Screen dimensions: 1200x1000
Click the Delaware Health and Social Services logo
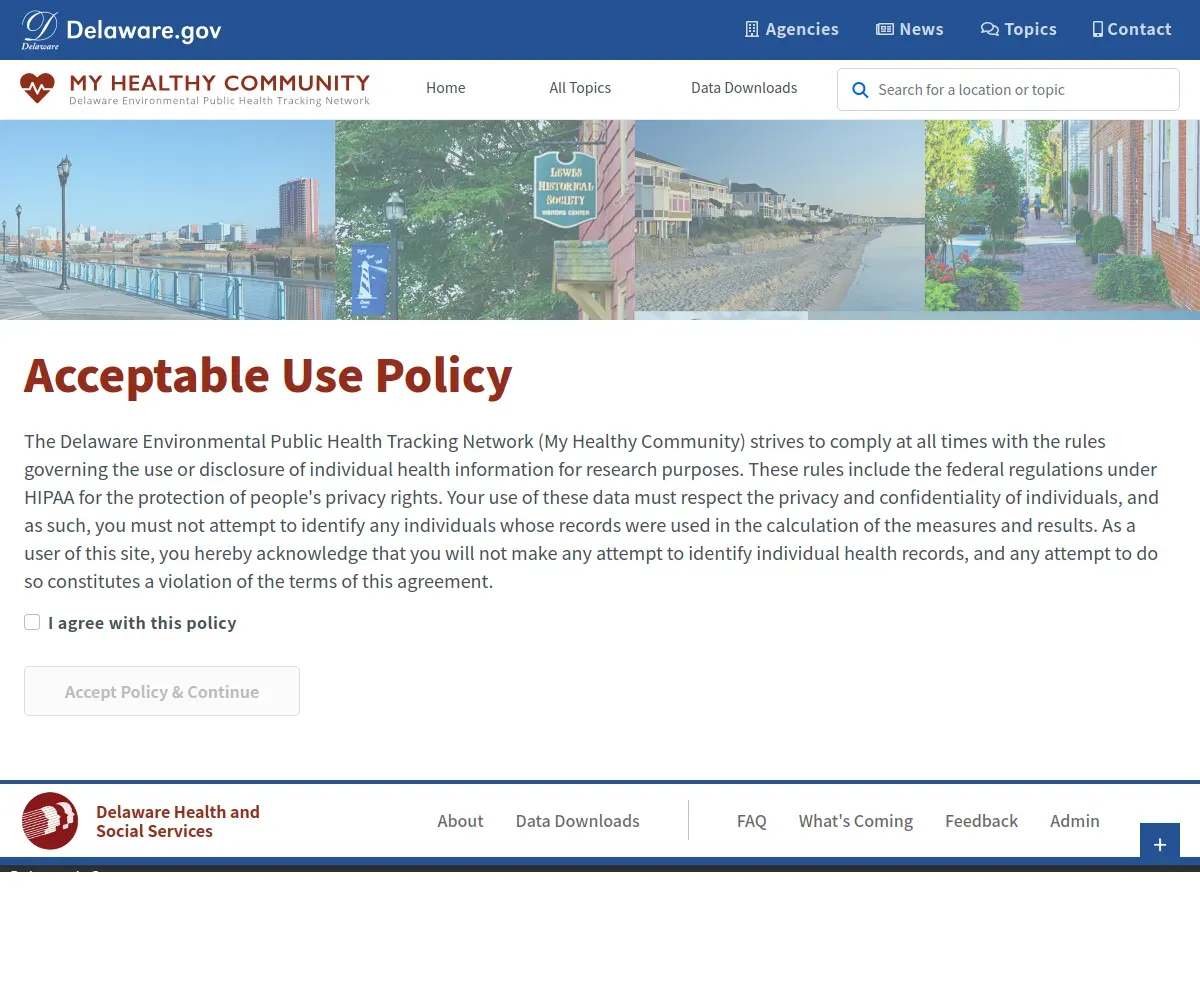50,821
